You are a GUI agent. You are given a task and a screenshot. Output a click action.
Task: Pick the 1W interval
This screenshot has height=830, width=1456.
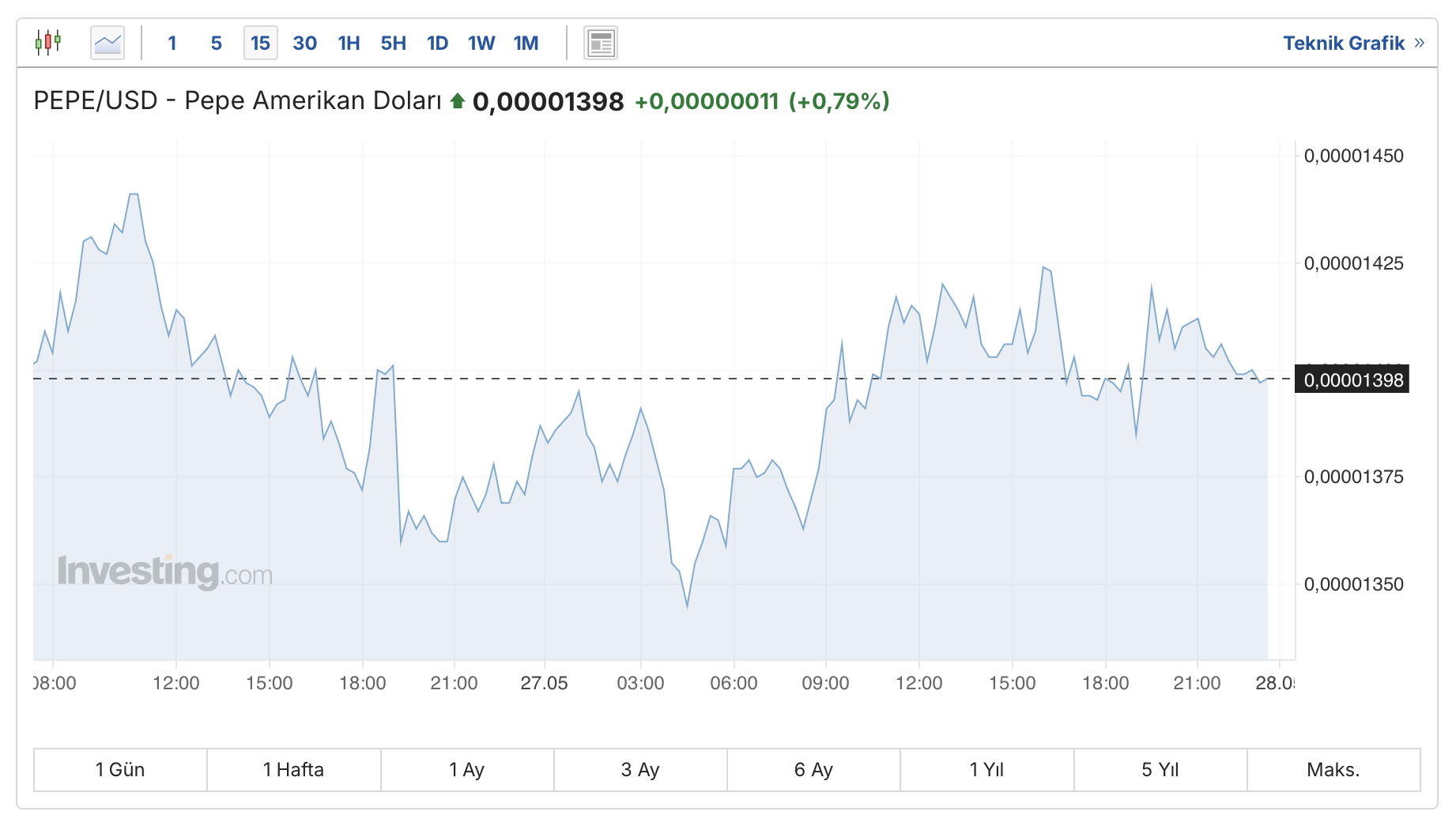481,43
